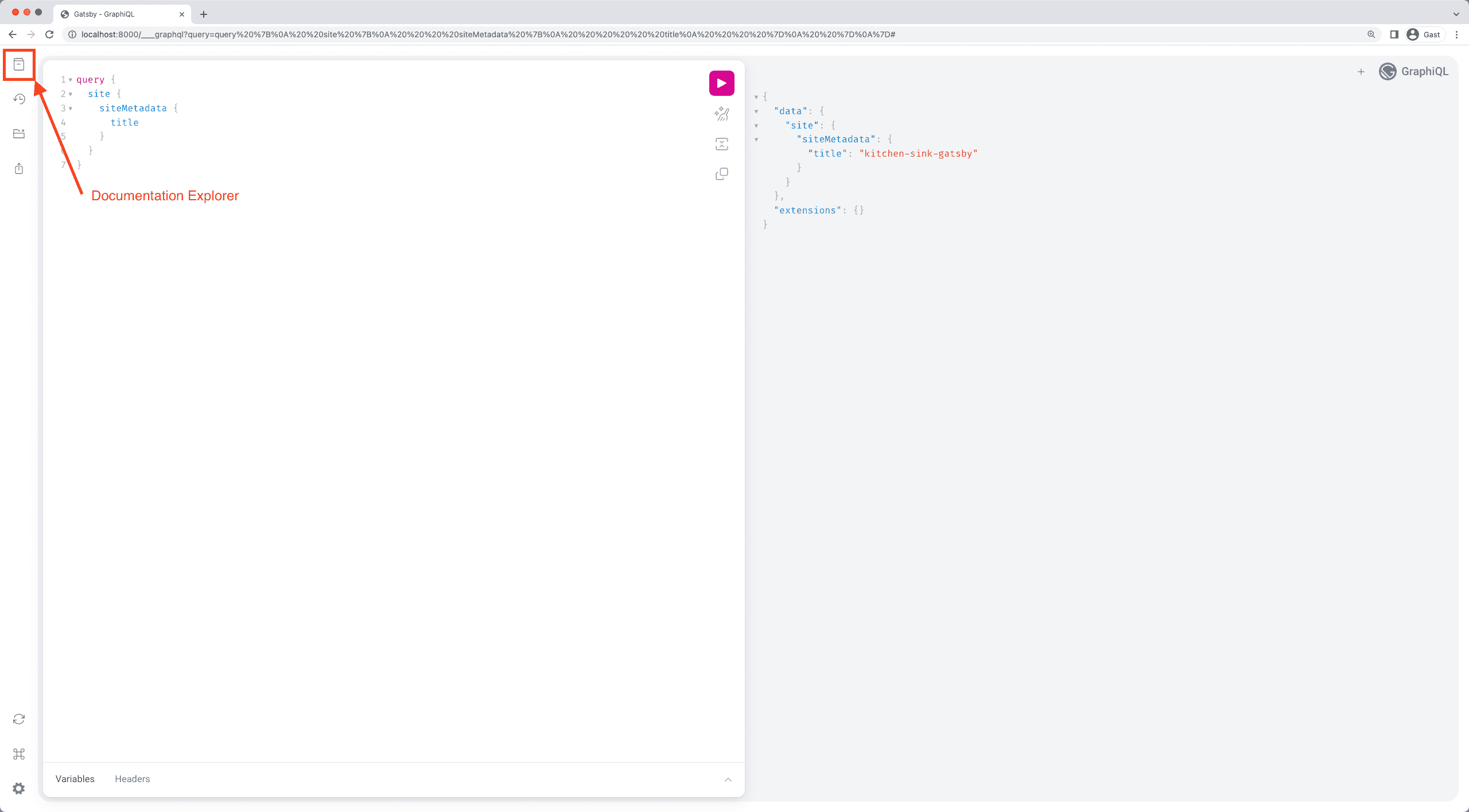Run the query with play button
The width and height of the screenshot is (1469, 812).
[x=721, y=83]
